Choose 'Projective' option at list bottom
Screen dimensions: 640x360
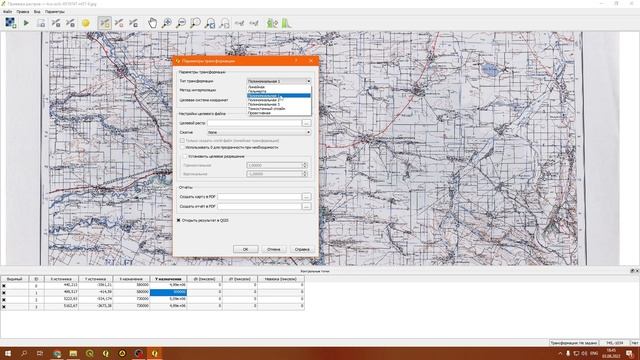click(279, 113)
